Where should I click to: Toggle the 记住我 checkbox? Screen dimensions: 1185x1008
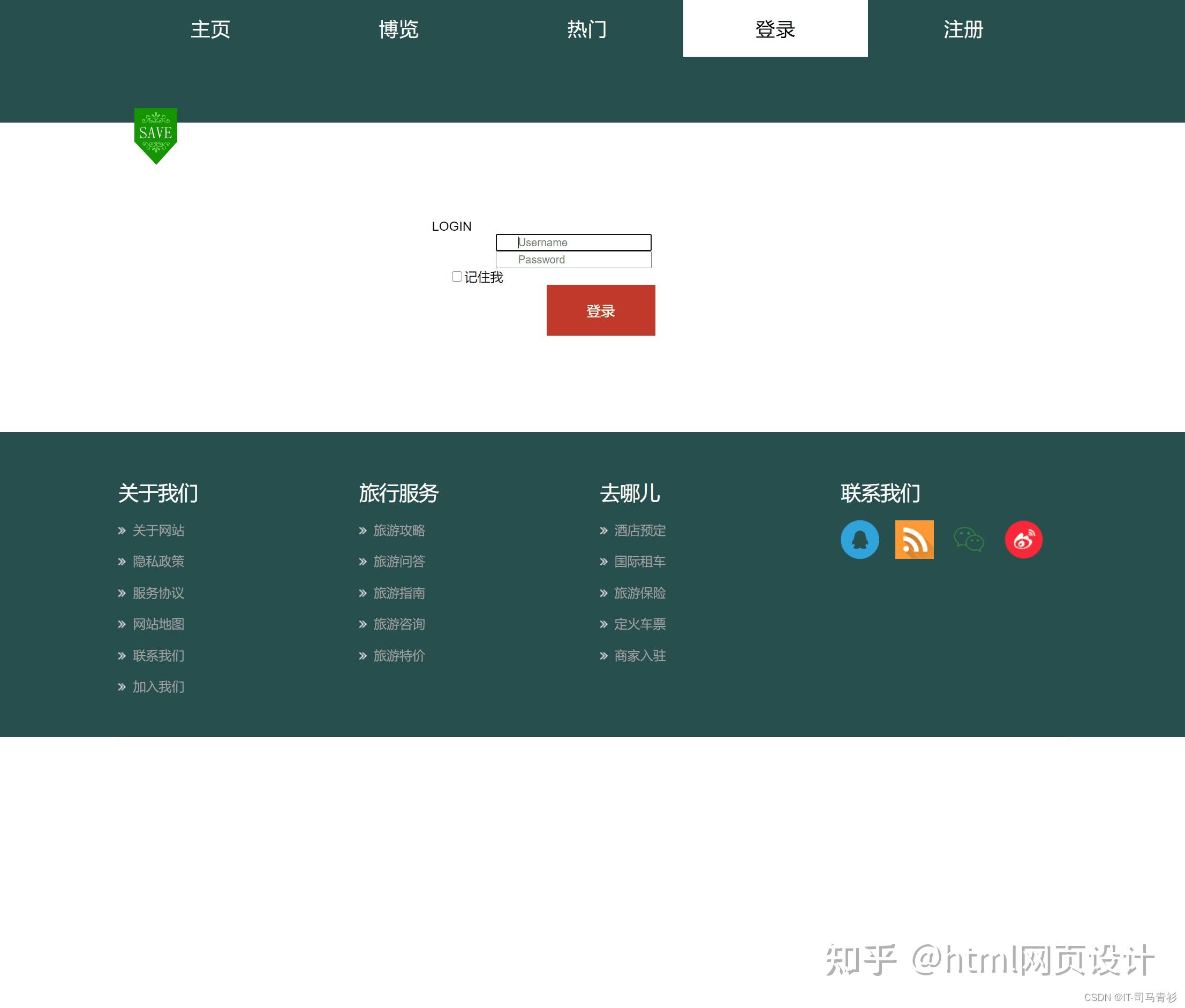[457, 277]
